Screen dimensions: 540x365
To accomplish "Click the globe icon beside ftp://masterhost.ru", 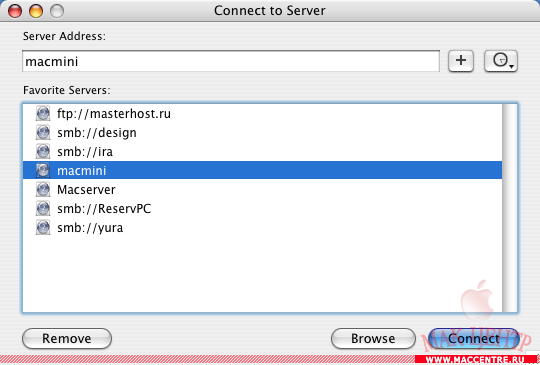I will (43, 113).
